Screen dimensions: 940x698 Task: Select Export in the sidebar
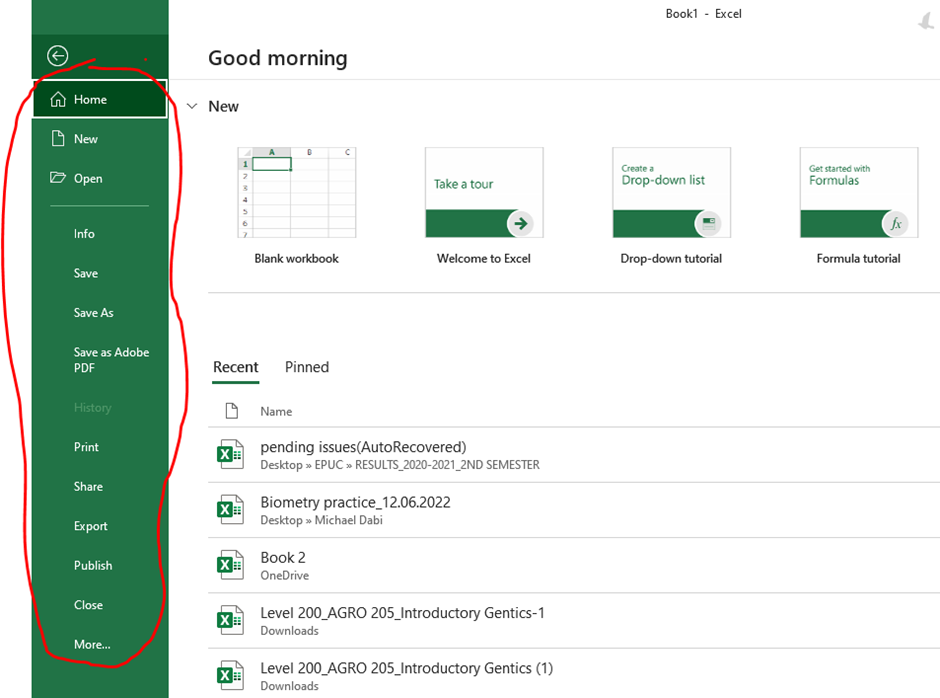pos(91,526)
